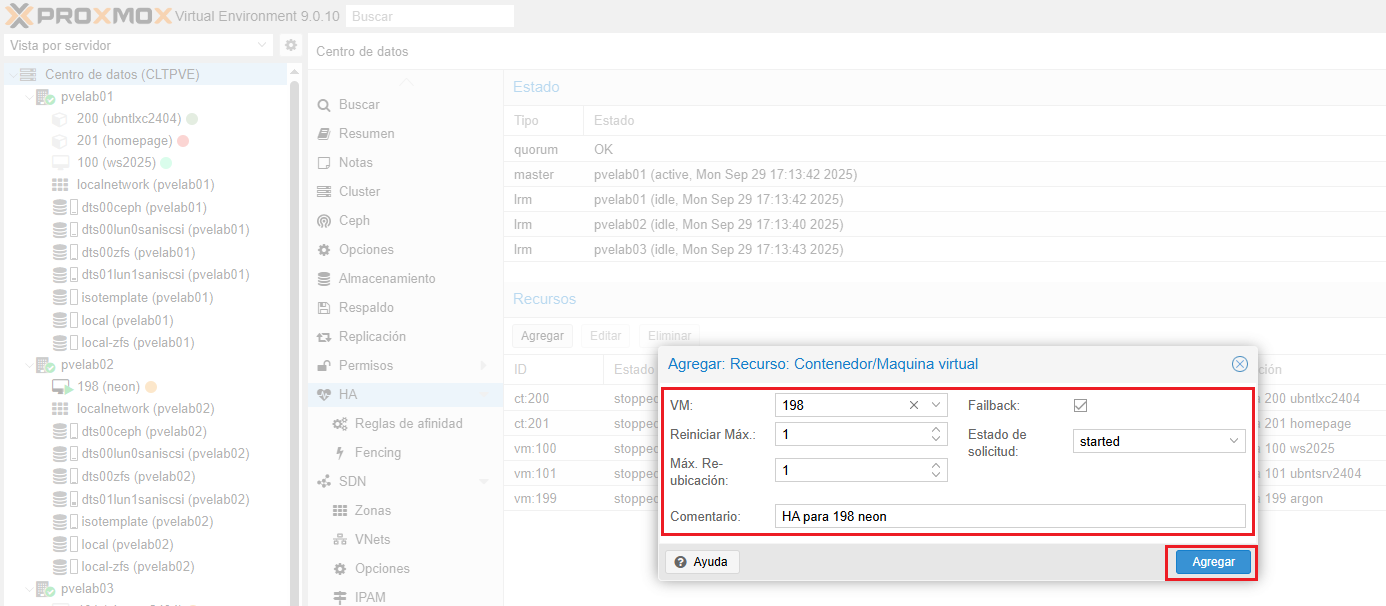
Task: Collapse the pvelab02 node expander
Action: point(28,365)
